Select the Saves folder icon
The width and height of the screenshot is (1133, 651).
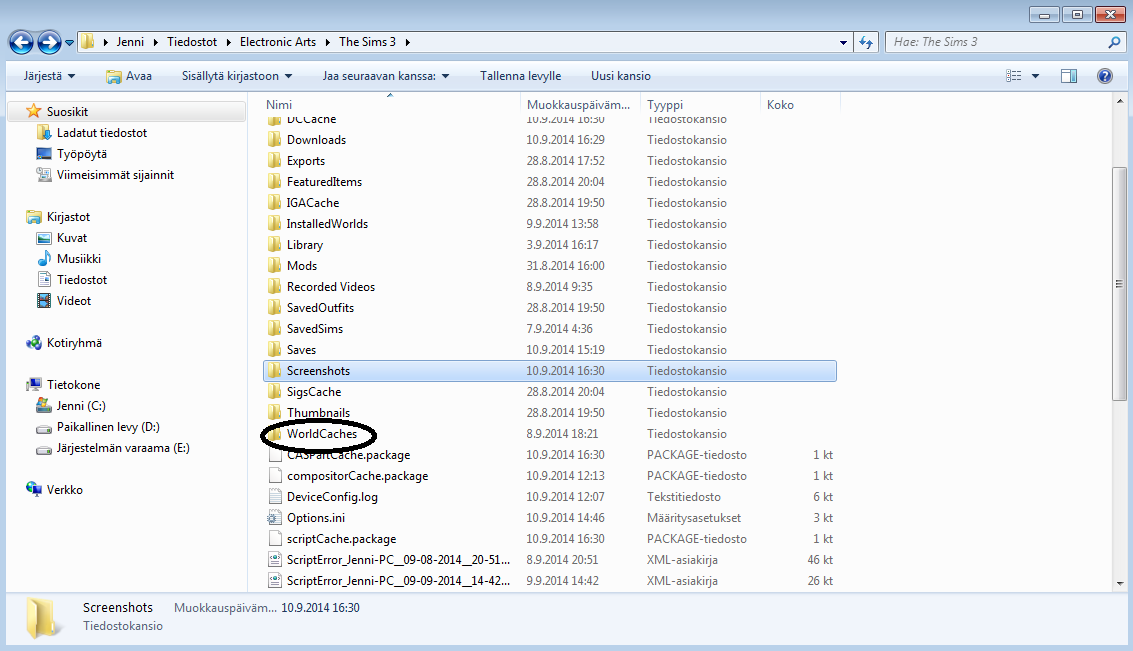(274, 348)
